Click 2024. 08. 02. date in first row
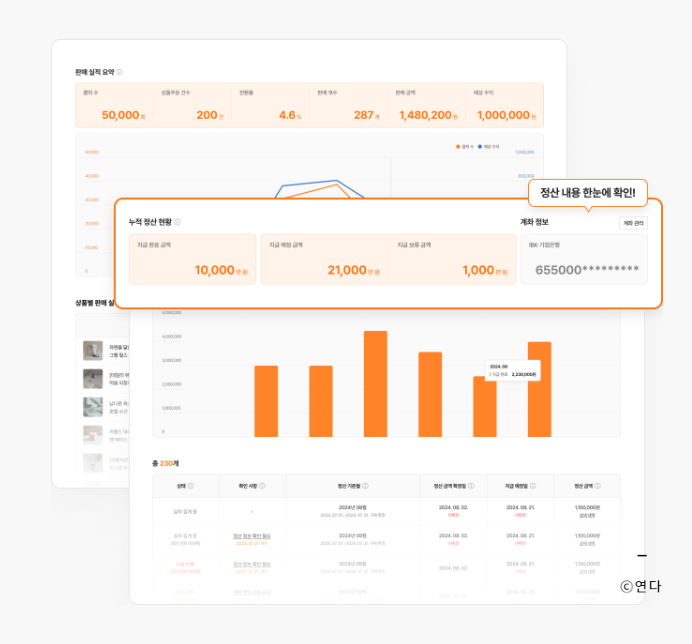 [453, 508]
